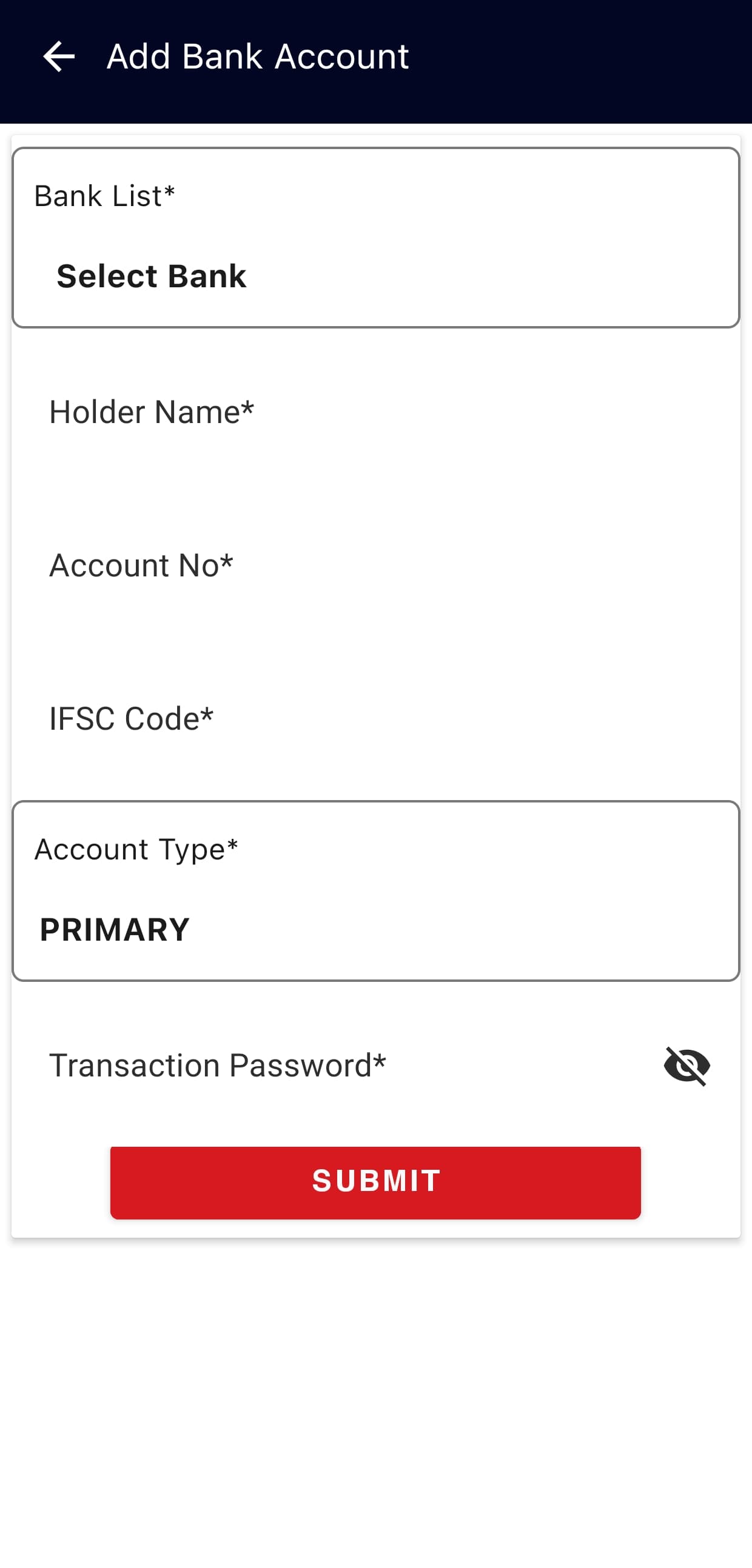Tap blank area right of Holder Name label
This screenshot has width=752, height=1568.
(487, 412)
